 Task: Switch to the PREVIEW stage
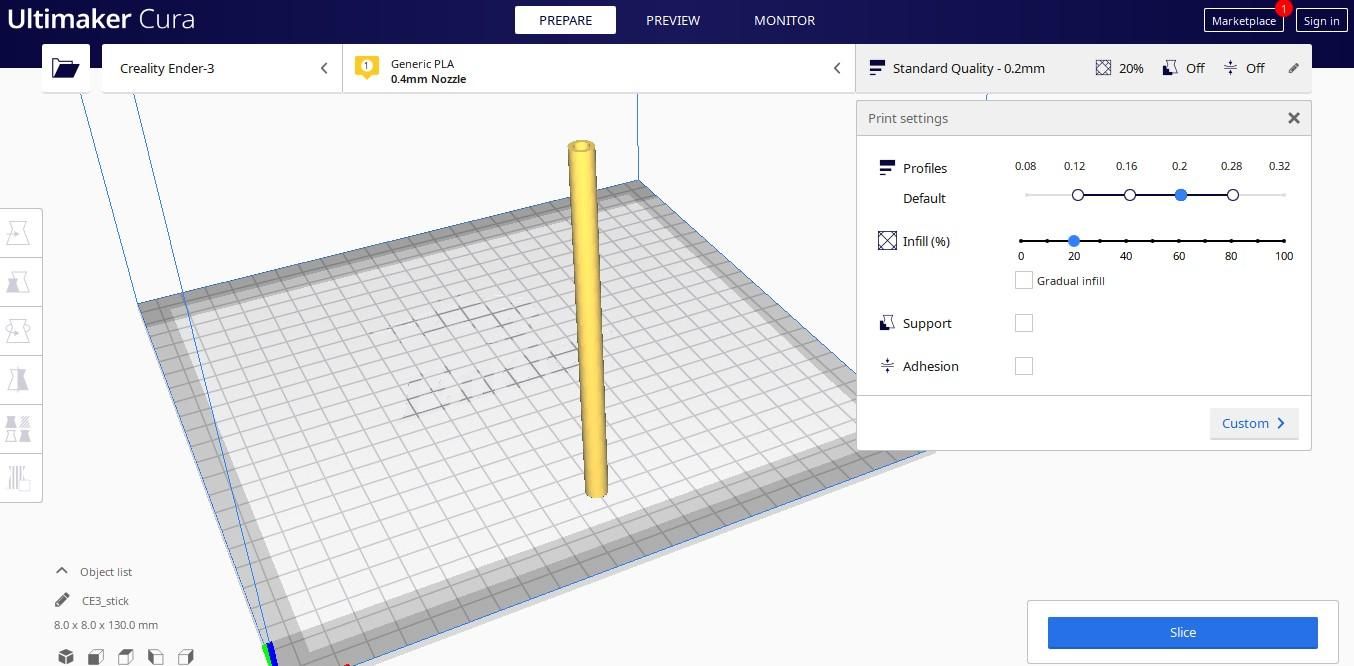click(673, 20)
